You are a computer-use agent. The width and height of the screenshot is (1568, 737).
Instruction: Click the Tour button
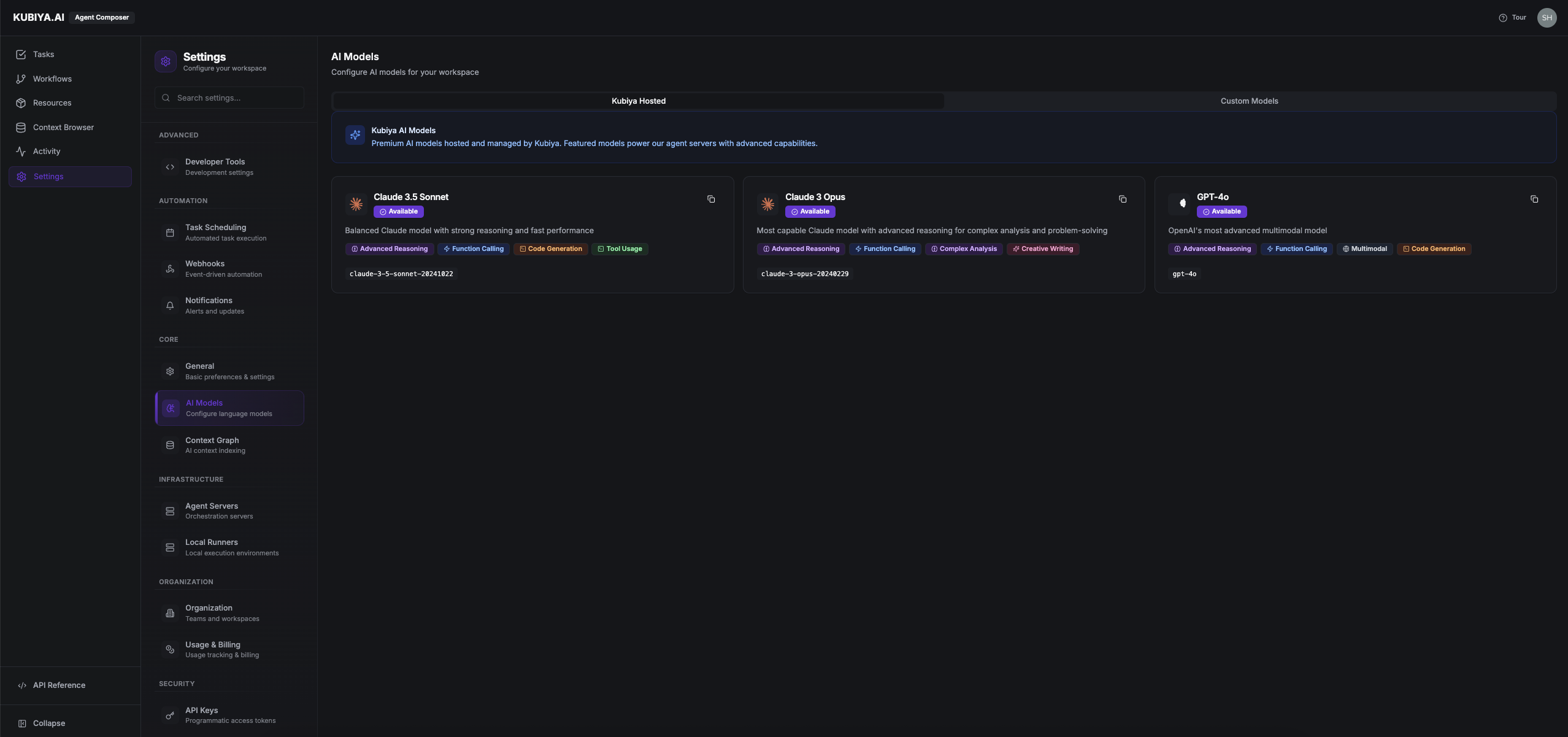coord(1512,18)
